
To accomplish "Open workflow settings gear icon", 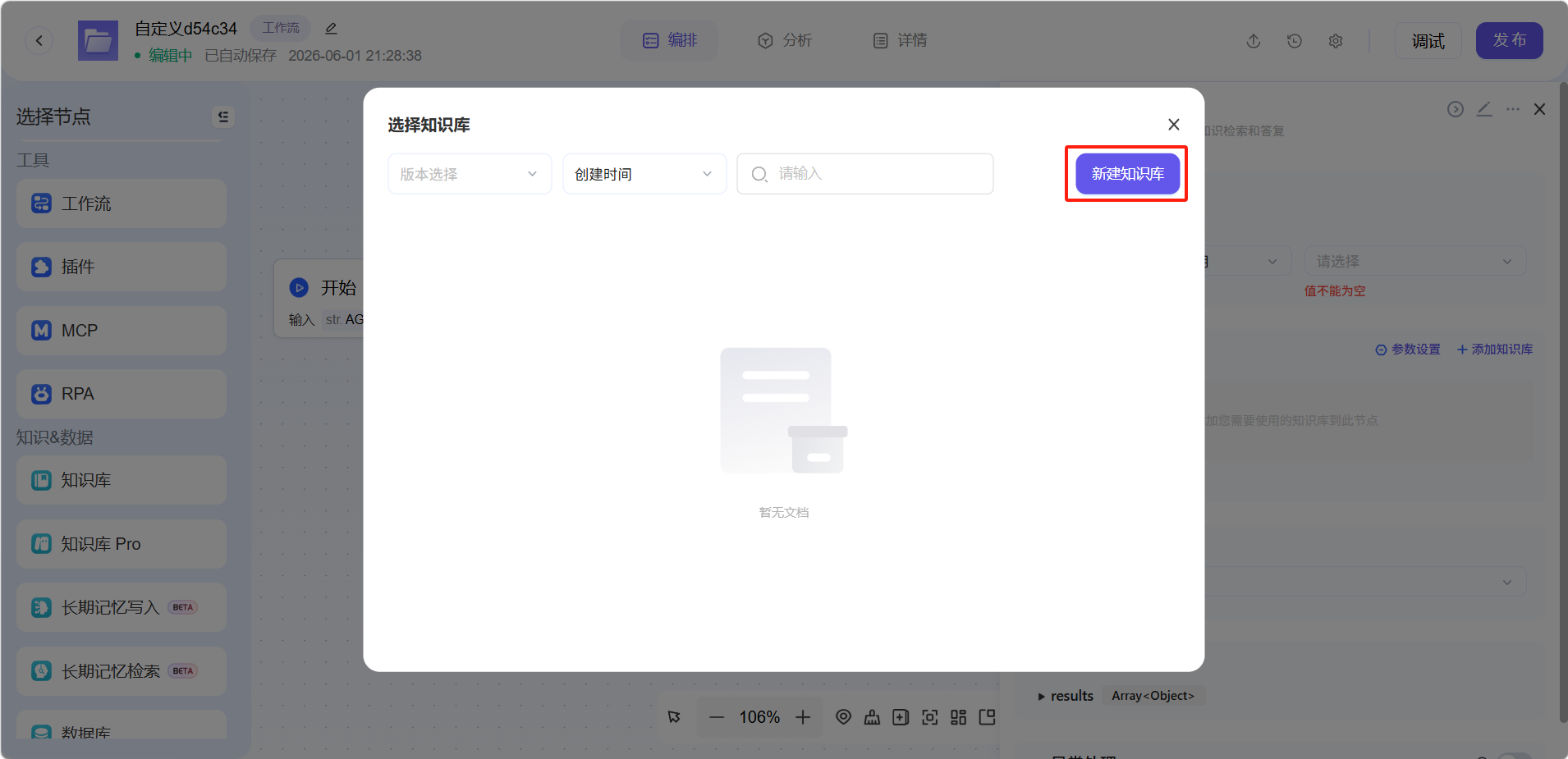I will (x=1336, y=41).
